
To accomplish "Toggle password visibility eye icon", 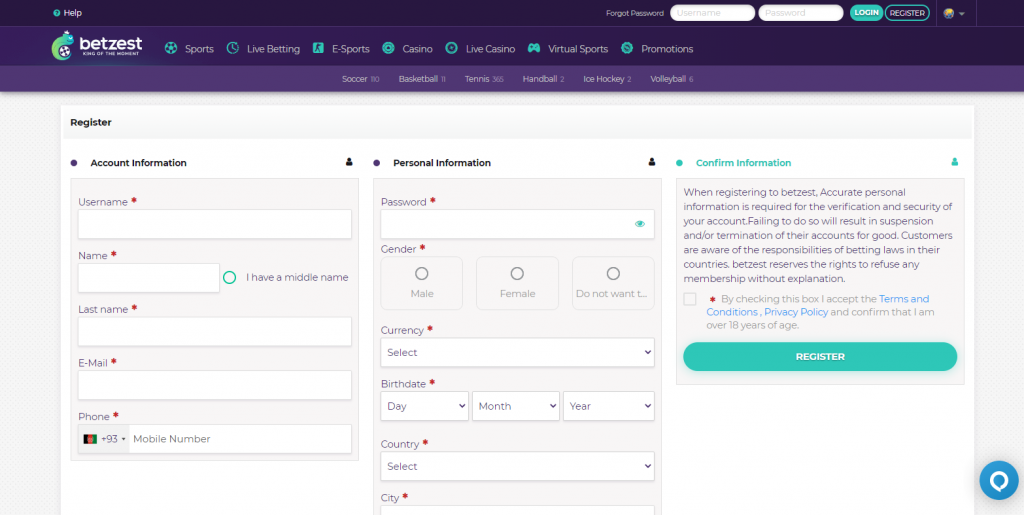I will point(639,224).
